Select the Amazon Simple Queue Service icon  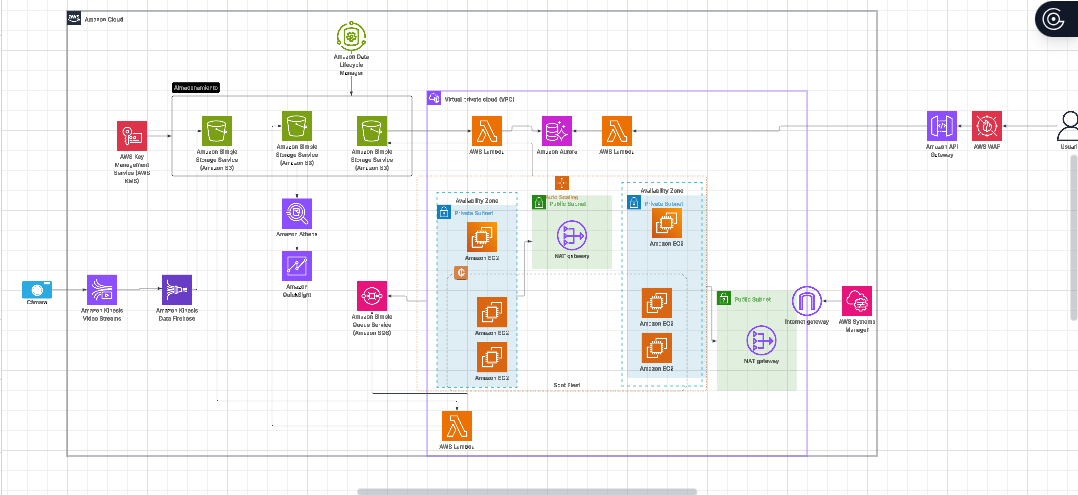pos(372,295)
